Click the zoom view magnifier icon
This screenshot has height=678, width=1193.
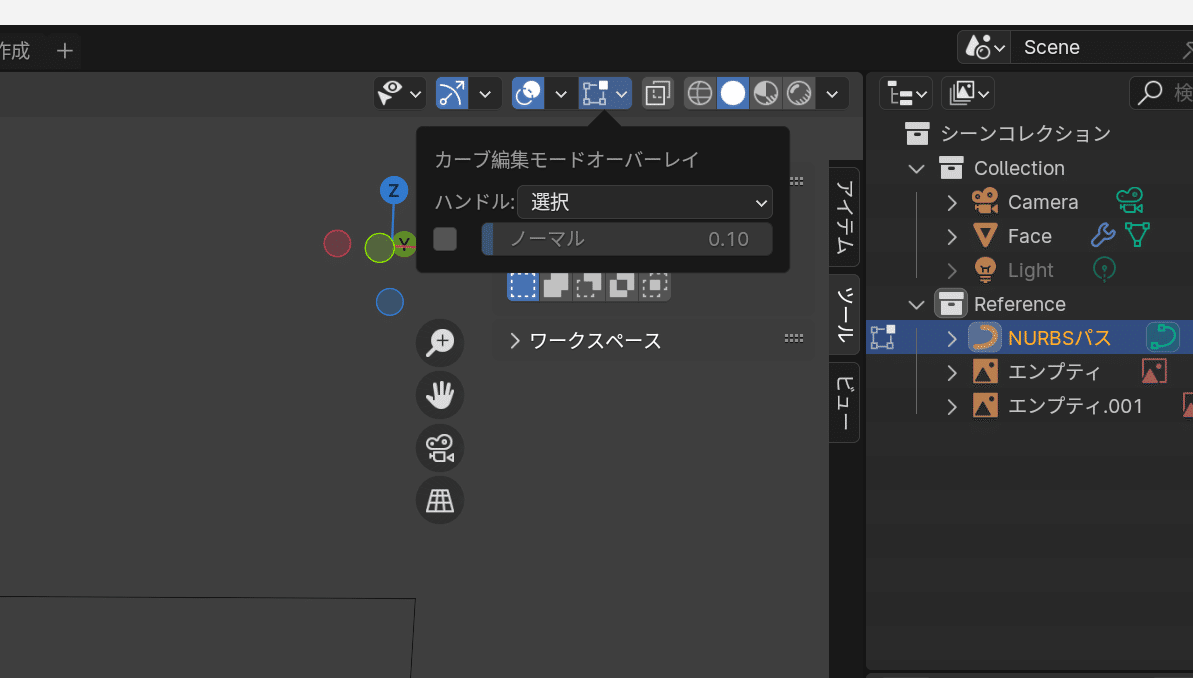tap(440, 342)
